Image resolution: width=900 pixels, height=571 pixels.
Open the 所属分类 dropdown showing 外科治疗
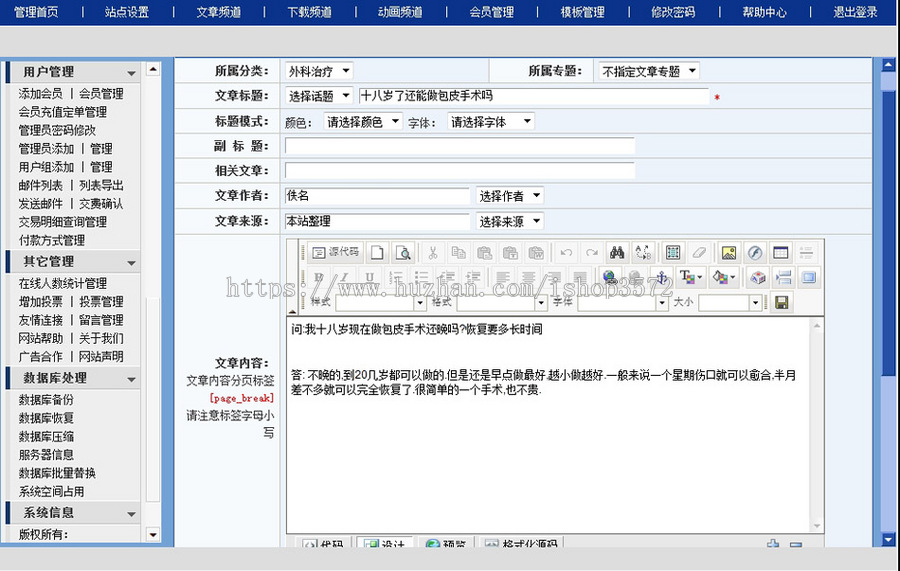pos(319,71)
